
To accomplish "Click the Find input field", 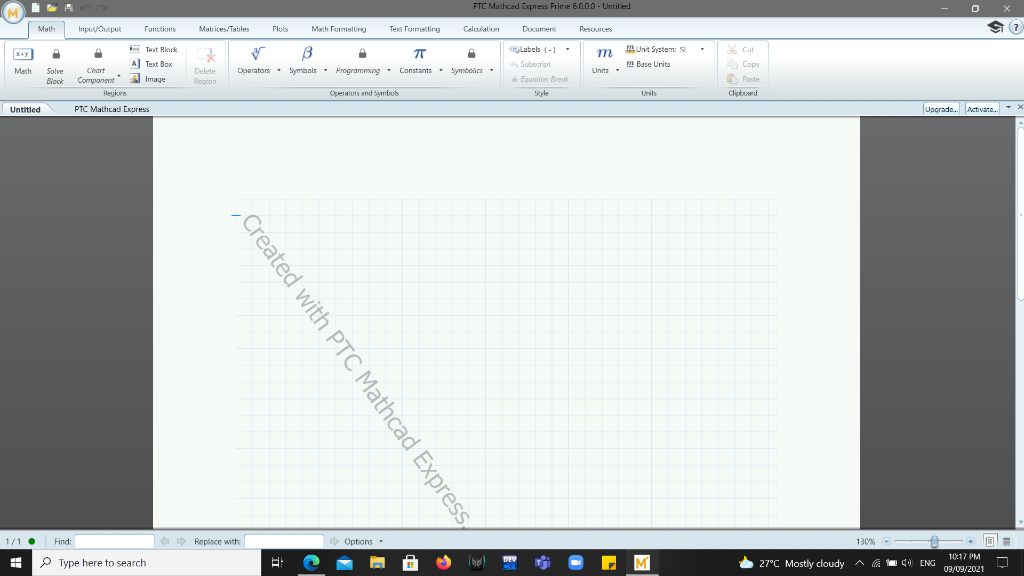I will pos(114,541).
